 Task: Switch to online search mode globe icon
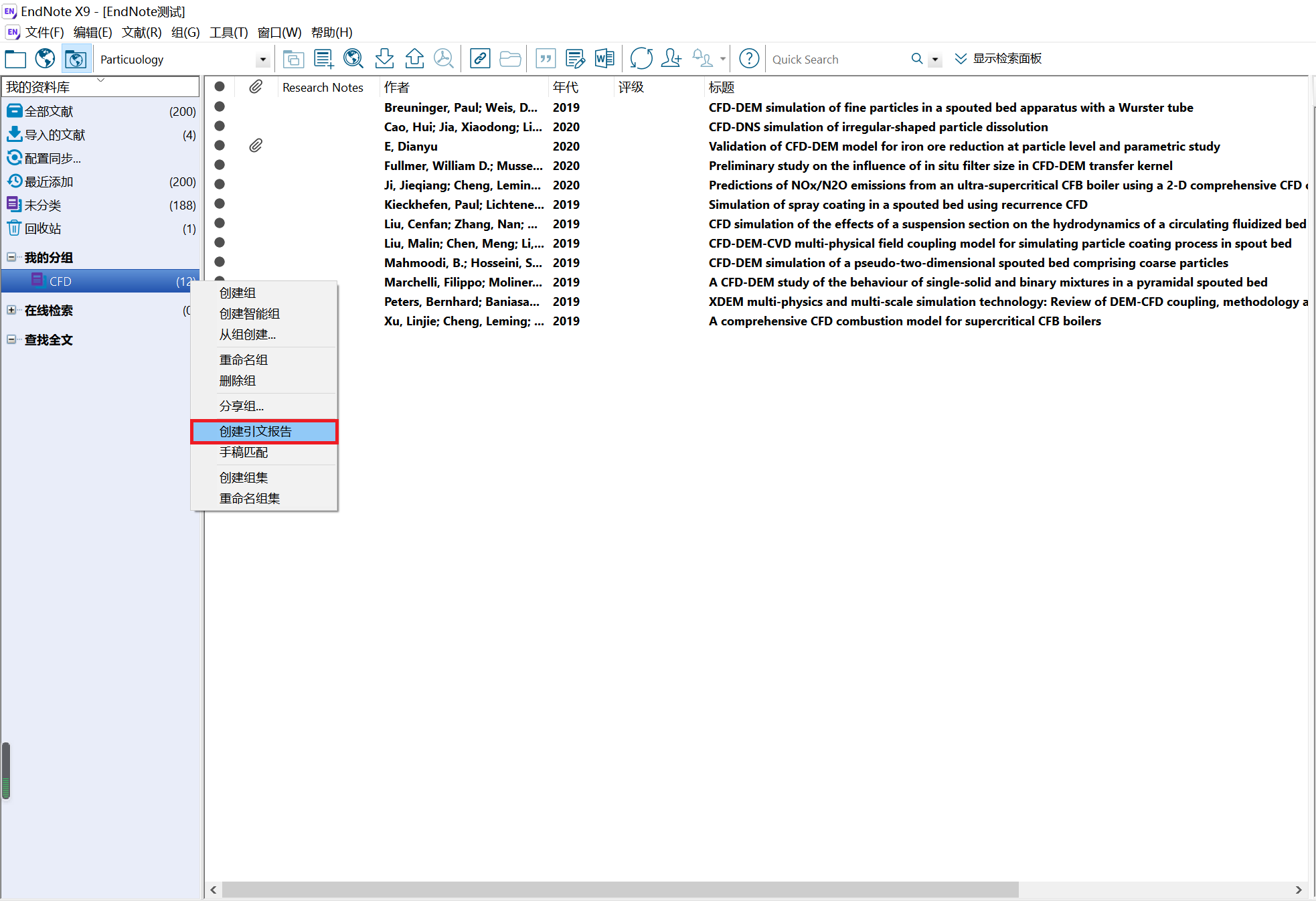[x=45, y=59]
